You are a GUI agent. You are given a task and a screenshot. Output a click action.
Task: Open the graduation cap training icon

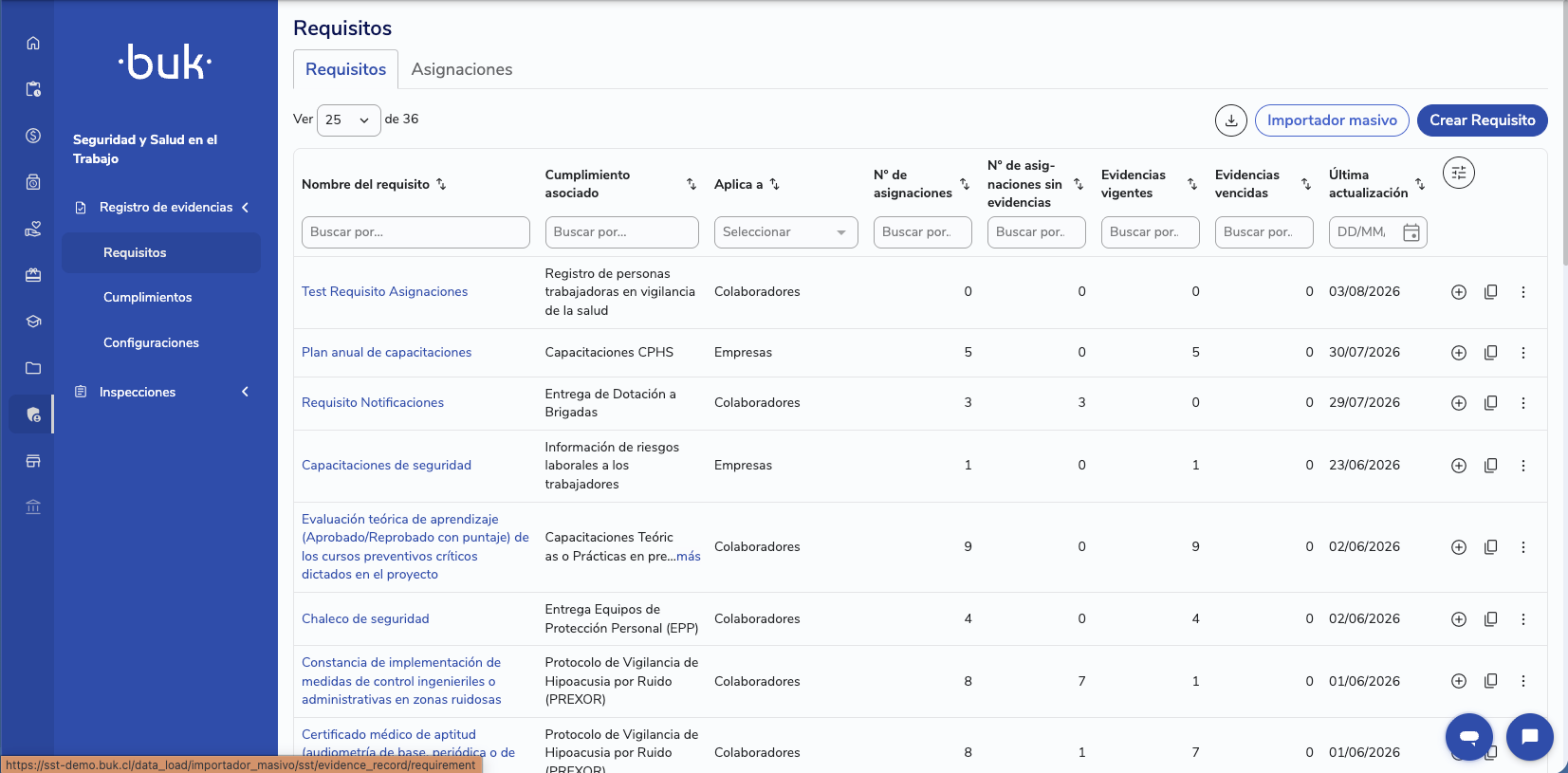pos(33,322)
